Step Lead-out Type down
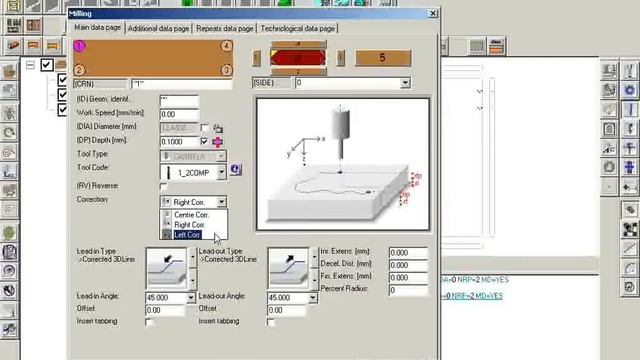 coord(314,279)
